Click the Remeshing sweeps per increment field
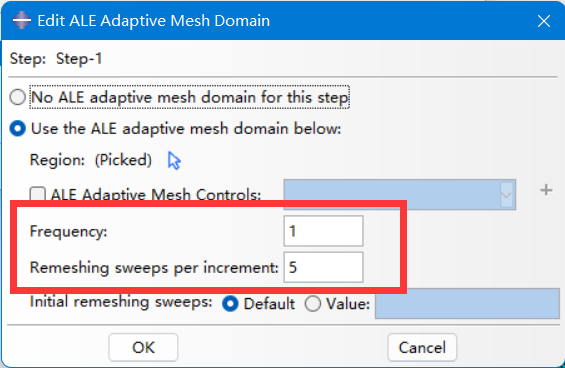Image resolution: width=565 pixels, height=368 pixels. pyautogui.click(x=323, y=267)
